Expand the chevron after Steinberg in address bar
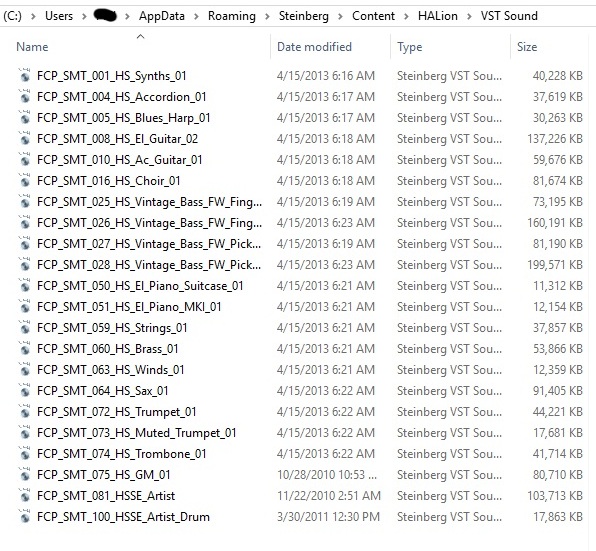The height and width of the screenshot is (551, 596). click(340, 16)
